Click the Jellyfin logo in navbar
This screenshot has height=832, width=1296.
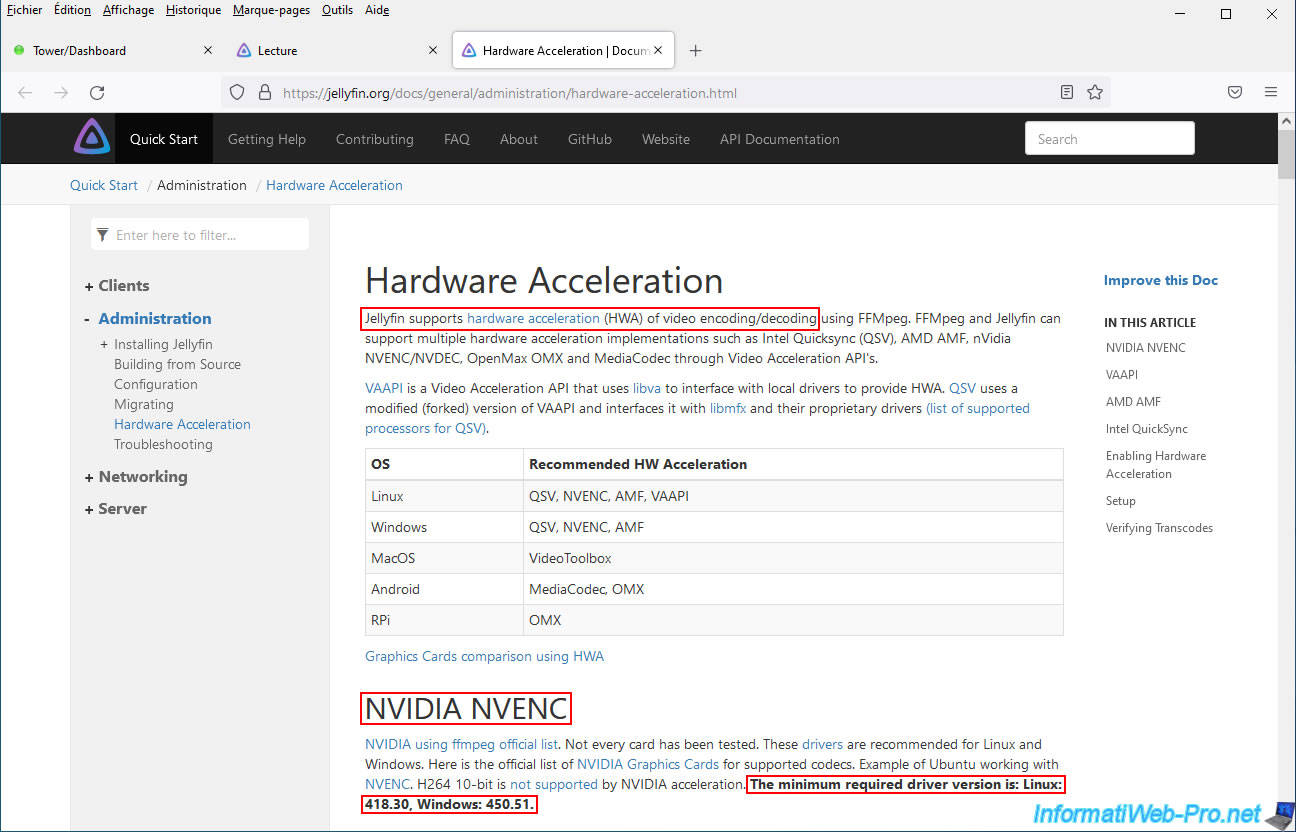click(x=91, y=138)
